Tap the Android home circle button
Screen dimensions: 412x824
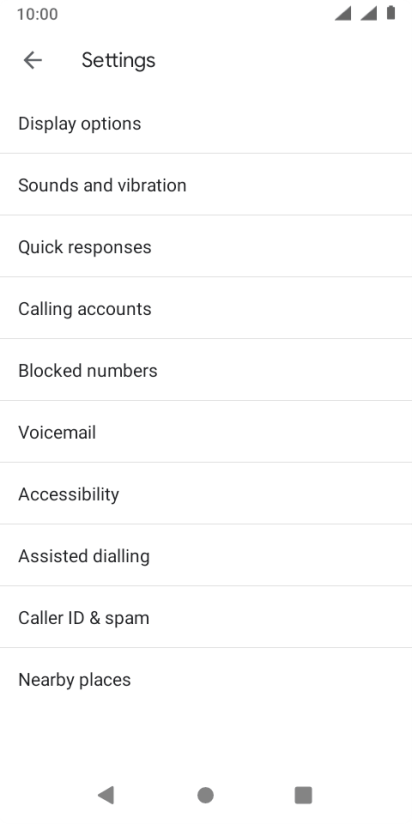tap(205, 795)
